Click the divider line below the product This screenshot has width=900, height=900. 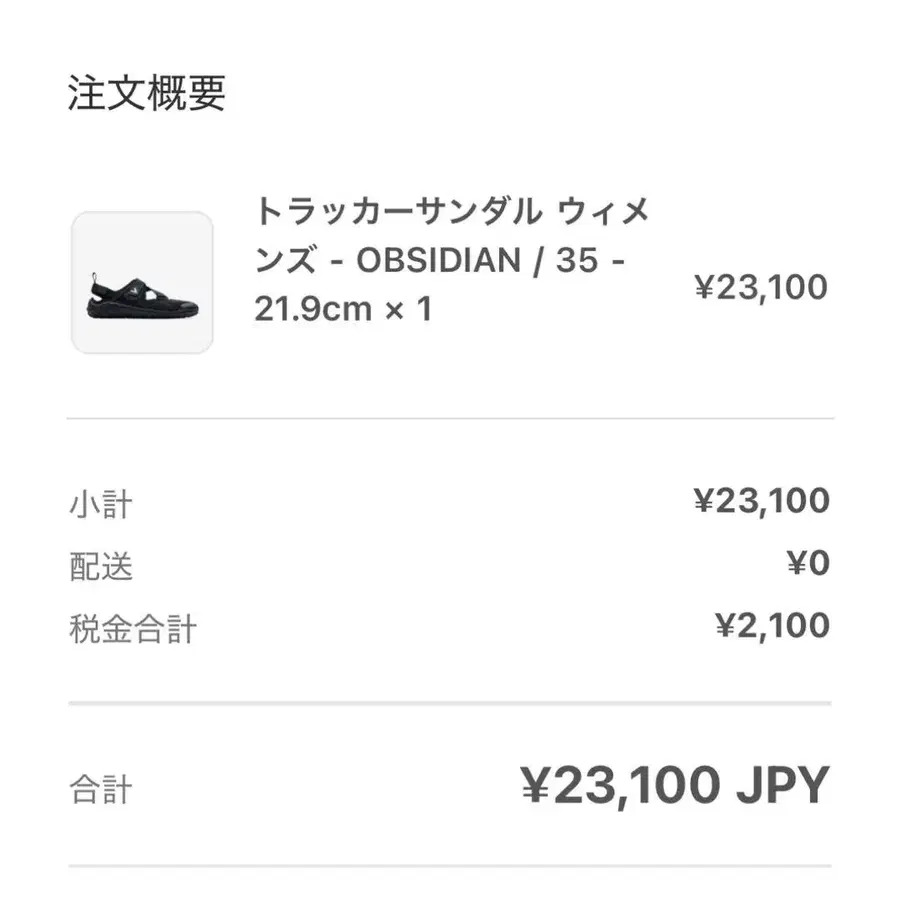(x=450, y=418)
